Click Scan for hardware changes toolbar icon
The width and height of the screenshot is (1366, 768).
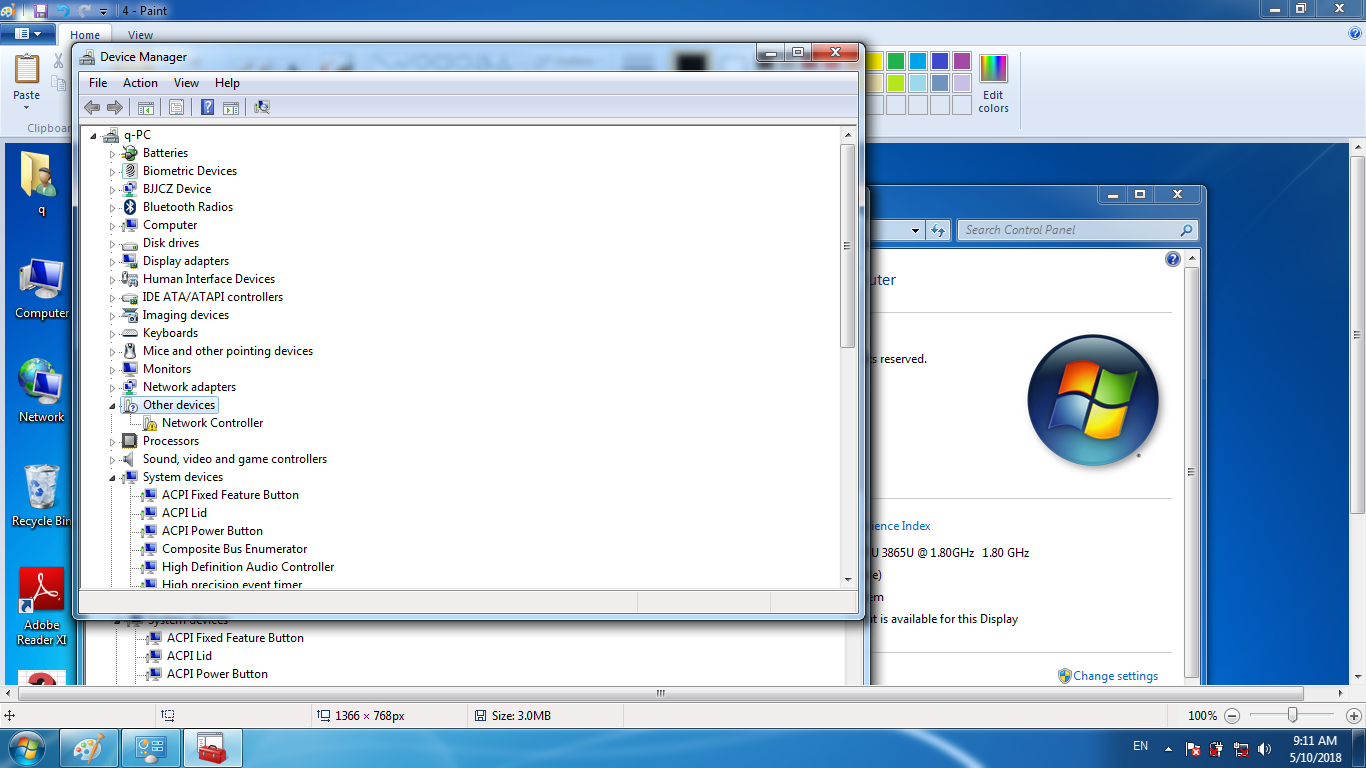(262, 107)
